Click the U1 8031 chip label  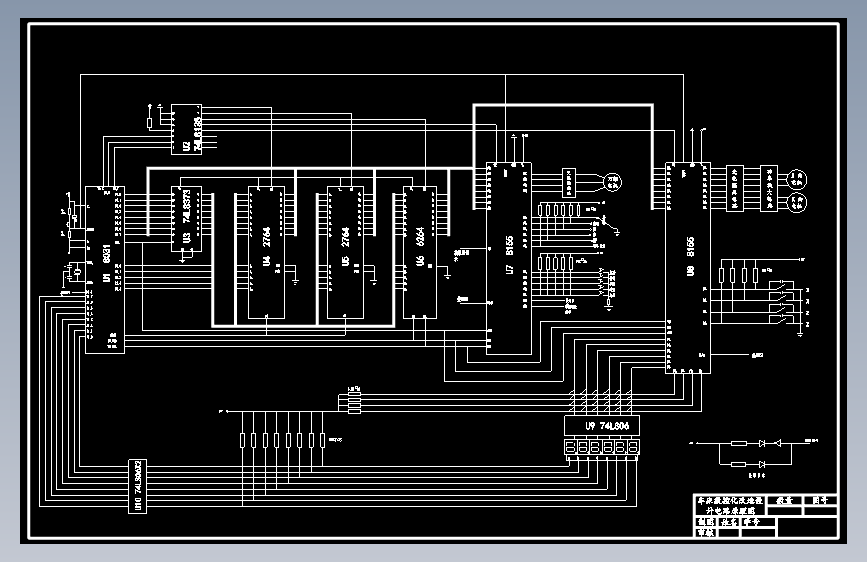pyautogui.click(x=106, y=263)
